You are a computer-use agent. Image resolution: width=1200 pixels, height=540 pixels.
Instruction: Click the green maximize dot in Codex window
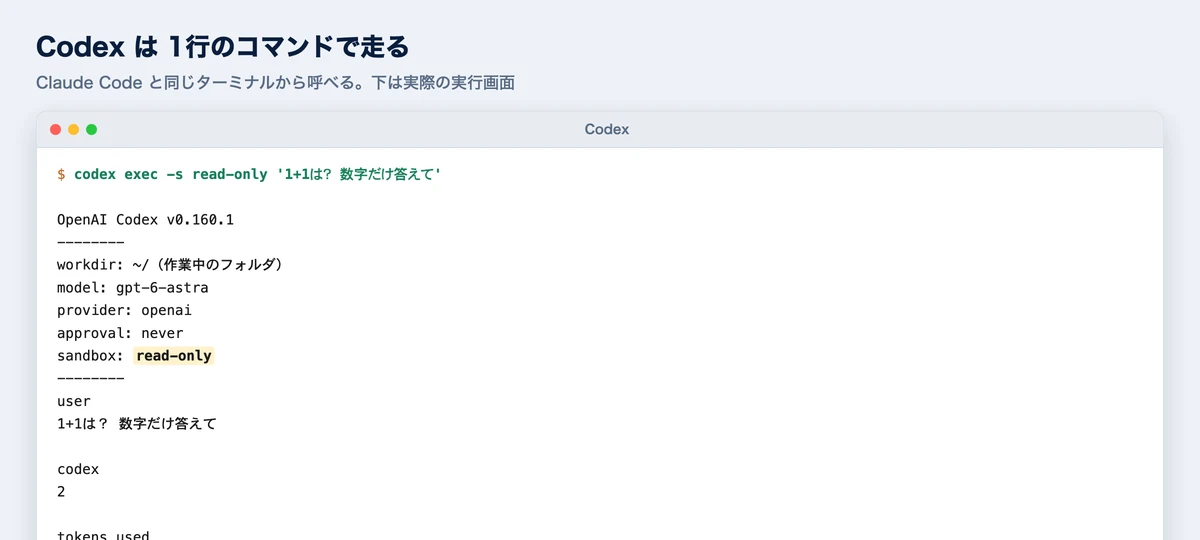[x=92, y=129]
